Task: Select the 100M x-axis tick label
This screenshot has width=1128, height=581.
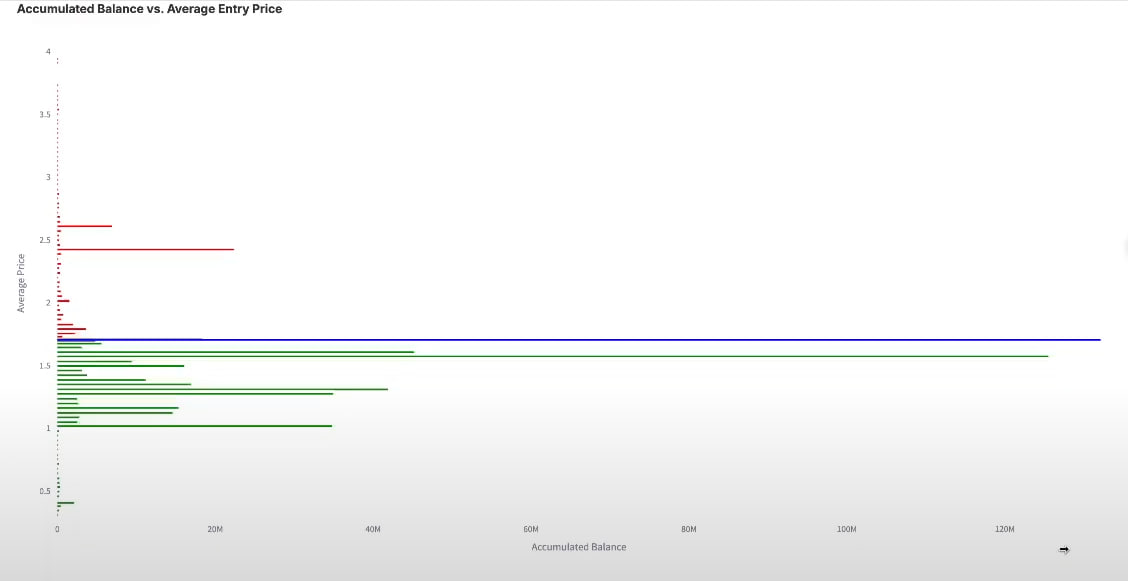Action: click(846, 529)
